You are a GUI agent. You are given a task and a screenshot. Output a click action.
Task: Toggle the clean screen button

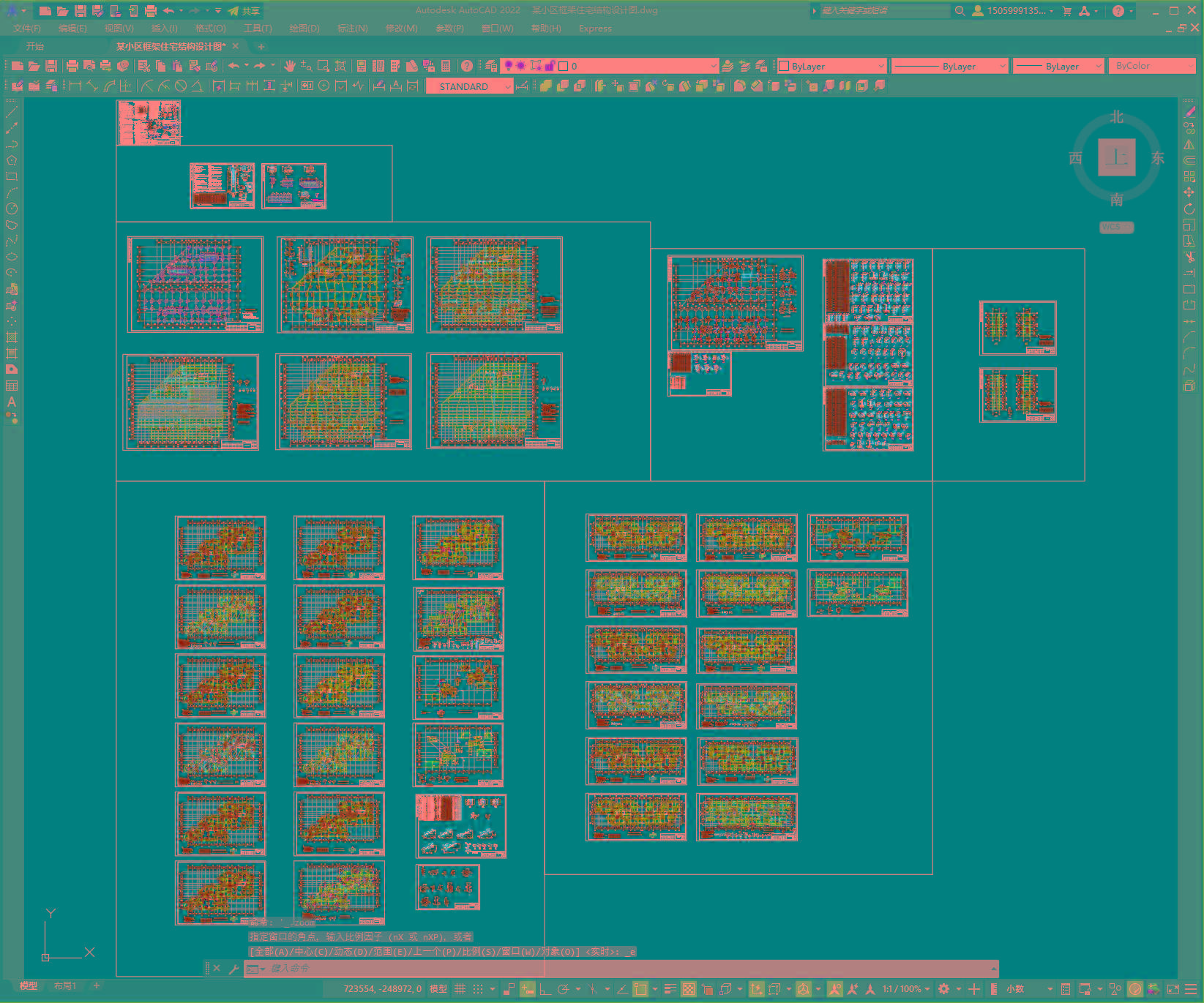pyautogui.click(x=1173, y=989)
